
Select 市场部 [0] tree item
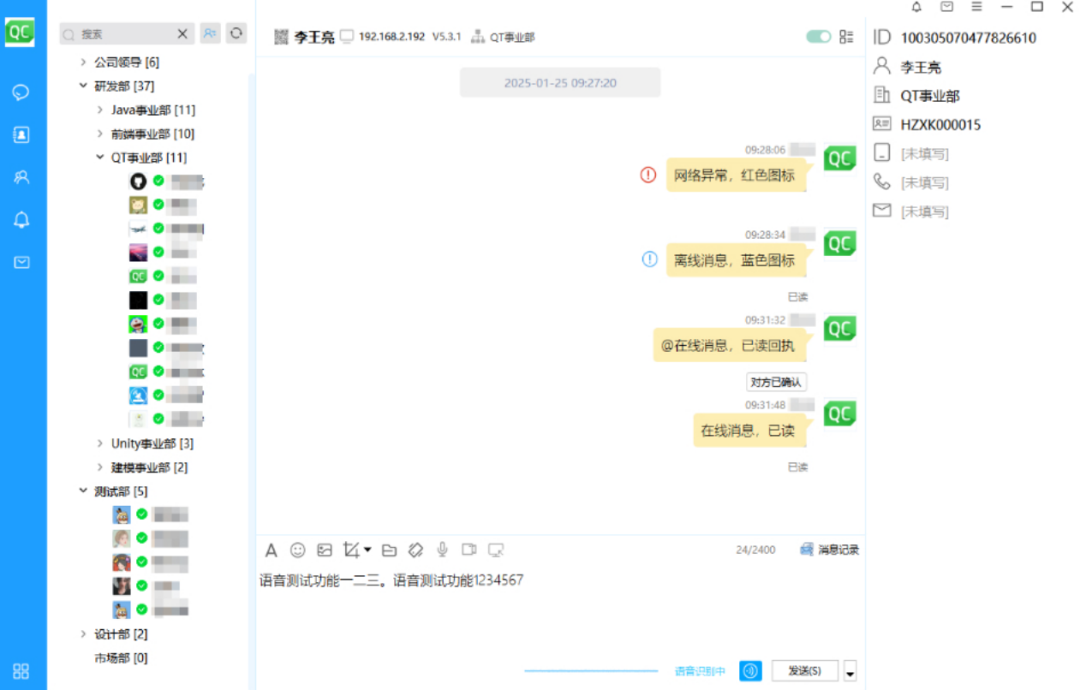pos(121,658)
